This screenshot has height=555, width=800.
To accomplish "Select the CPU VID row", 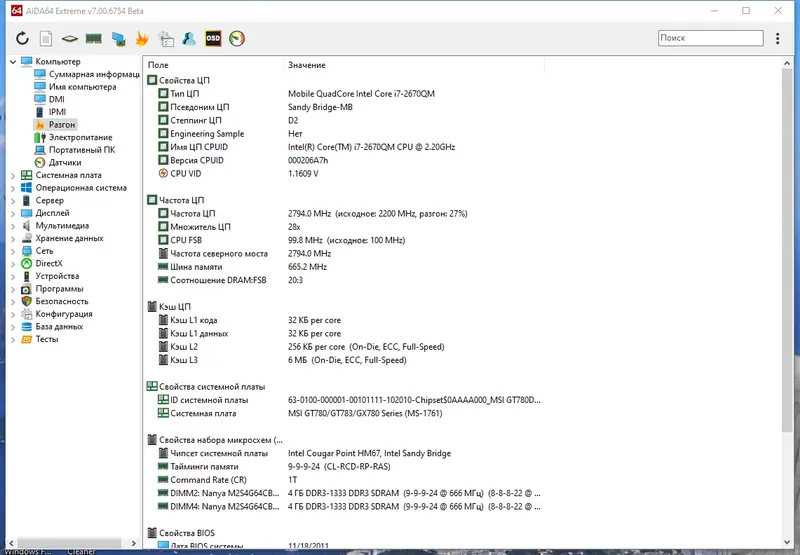I will tap(345, 173).
